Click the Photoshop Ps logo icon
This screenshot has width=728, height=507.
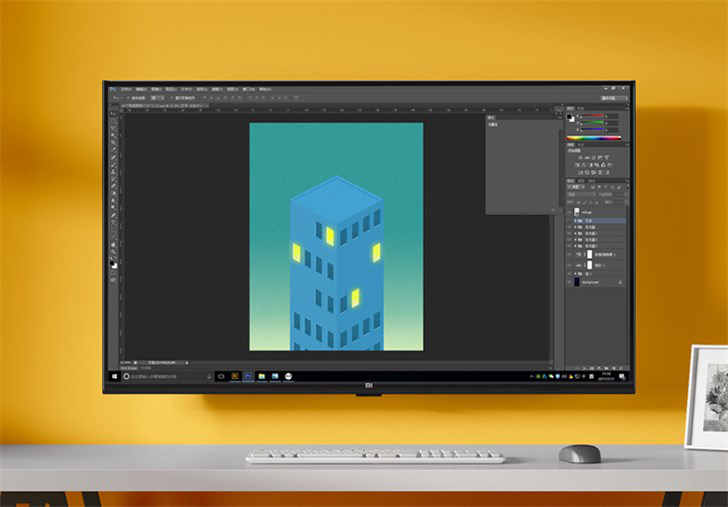pyautogui.click(x=110, y=89)
